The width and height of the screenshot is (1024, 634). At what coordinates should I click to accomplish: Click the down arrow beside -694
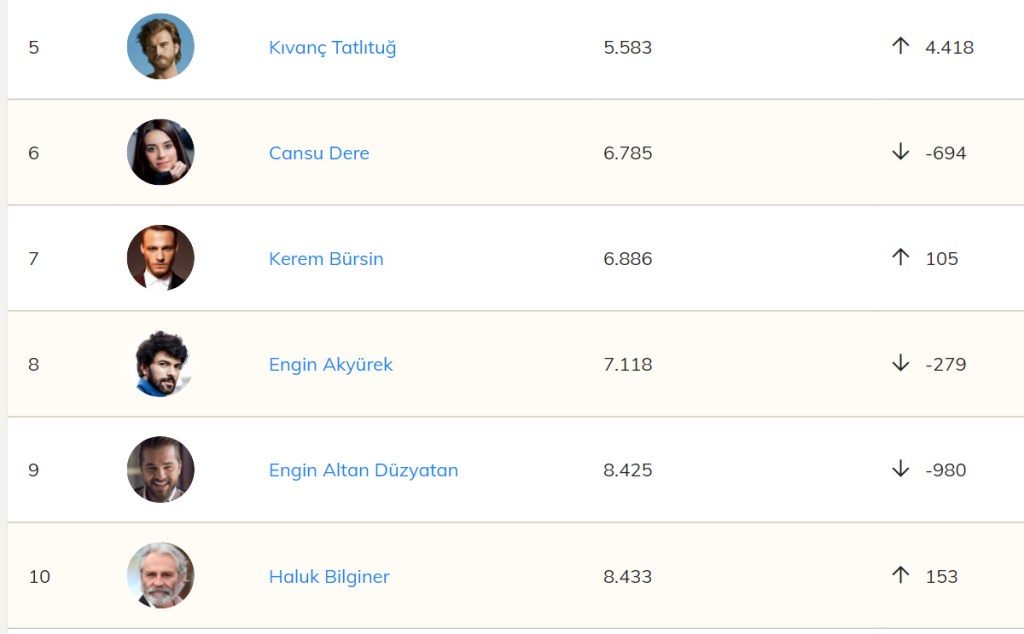pyautogui.click(x=900, y=152)
